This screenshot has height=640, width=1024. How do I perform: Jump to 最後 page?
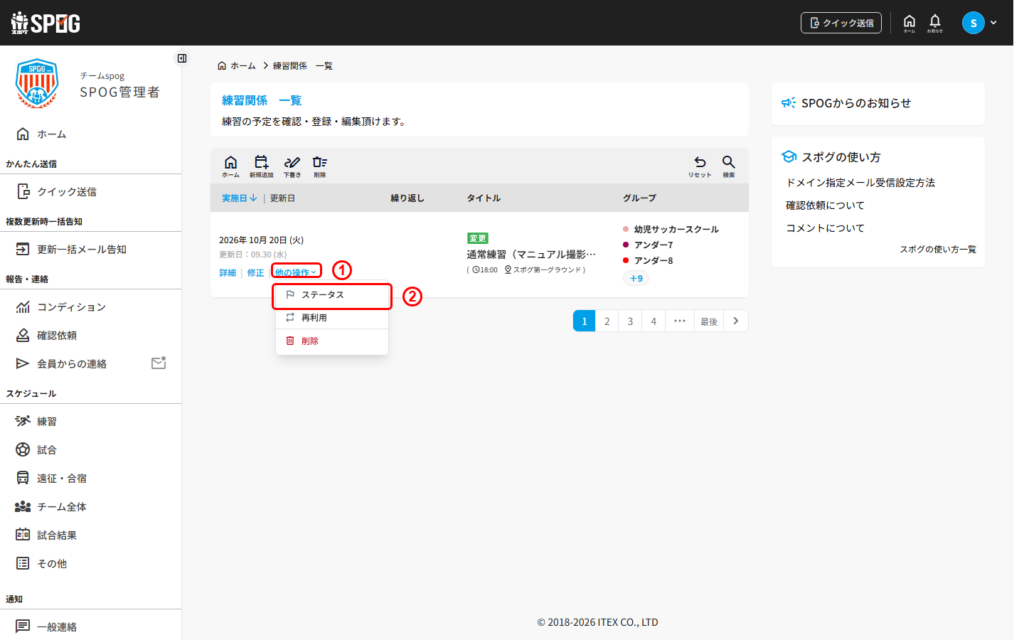pos(709,321)
